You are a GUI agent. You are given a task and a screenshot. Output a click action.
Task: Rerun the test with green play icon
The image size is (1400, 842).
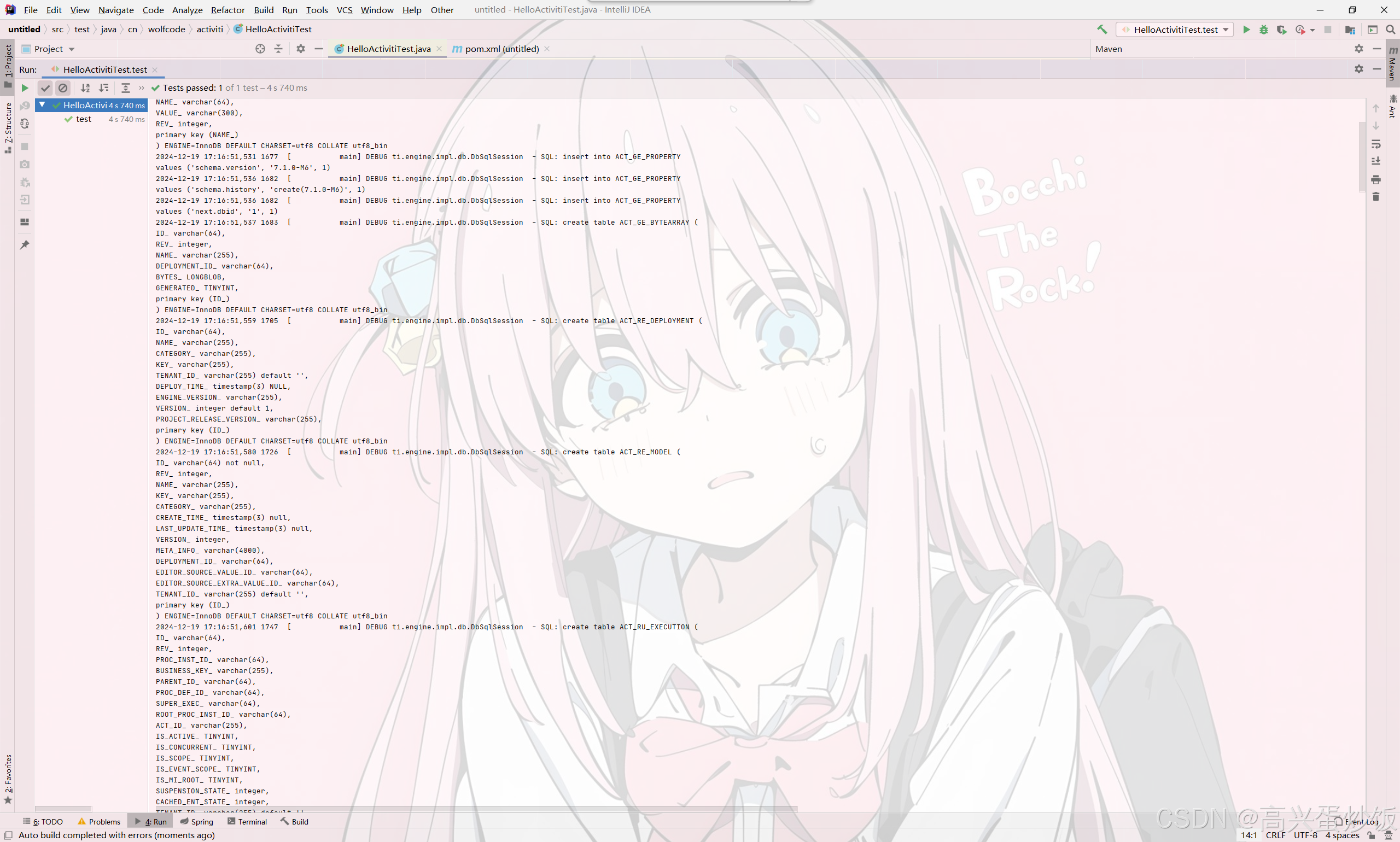tap(25, 88)
